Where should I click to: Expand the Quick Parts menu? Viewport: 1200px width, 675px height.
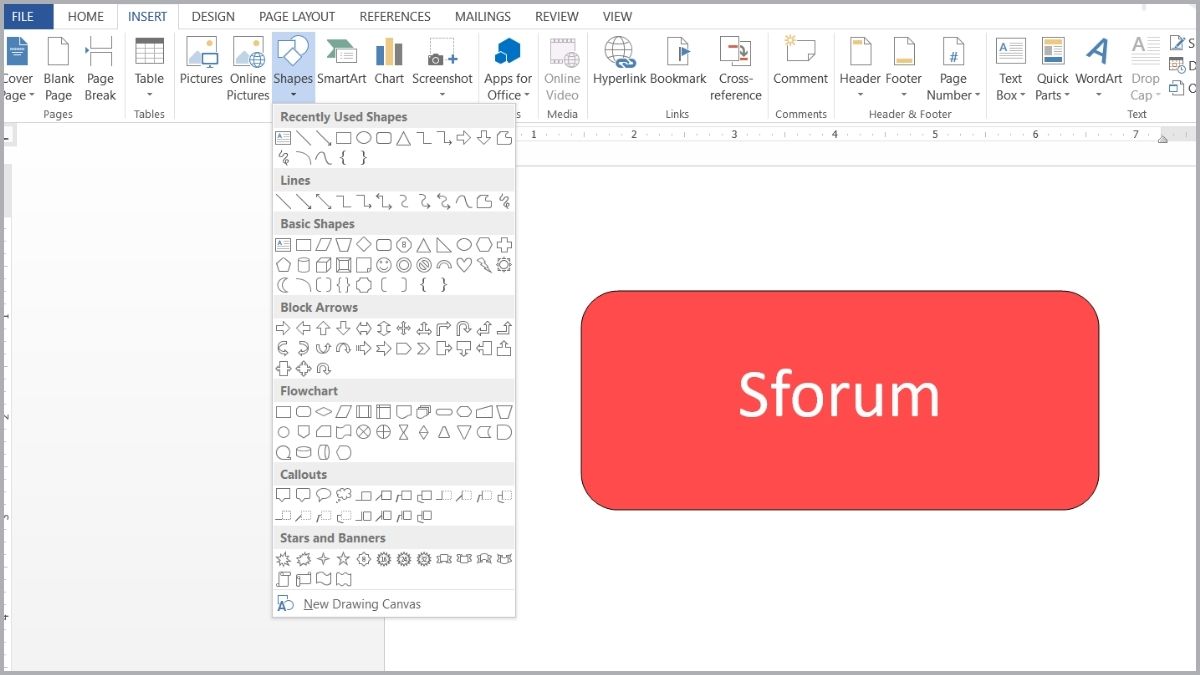[x=1052, y=69]
